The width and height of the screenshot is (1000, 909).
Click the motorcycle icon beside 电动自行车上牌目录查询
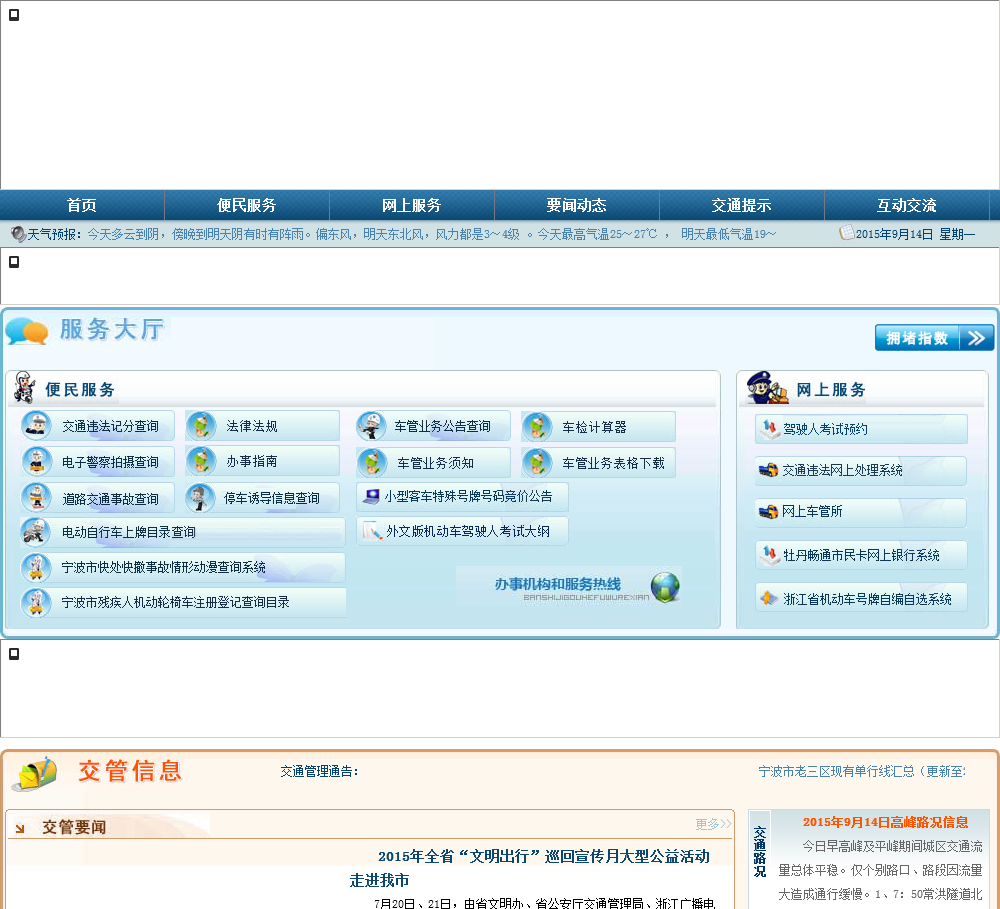pyautogui.click(x=35, y=531)
